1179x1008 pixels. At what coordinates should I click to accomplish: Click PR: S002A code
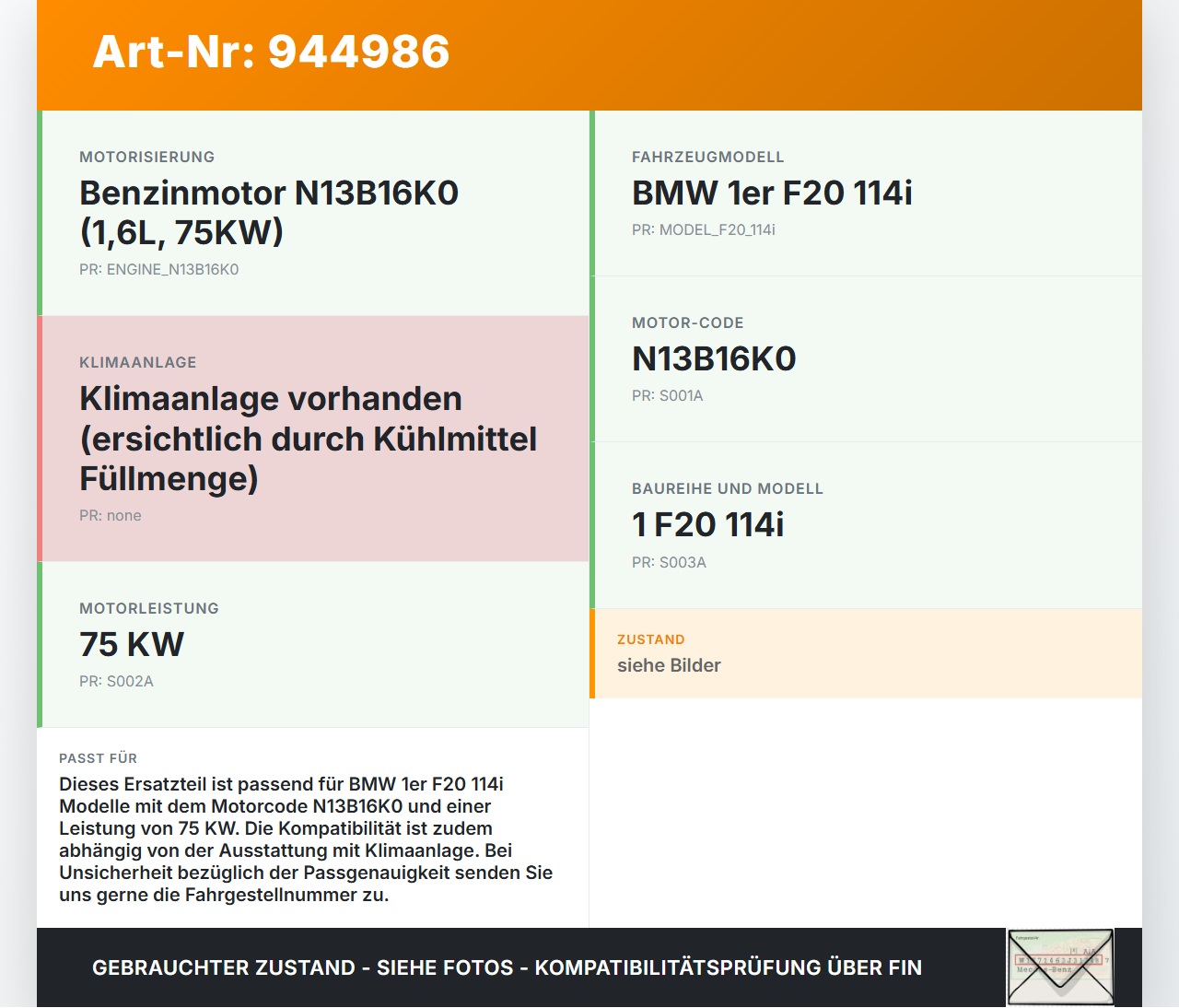(117, 682)
